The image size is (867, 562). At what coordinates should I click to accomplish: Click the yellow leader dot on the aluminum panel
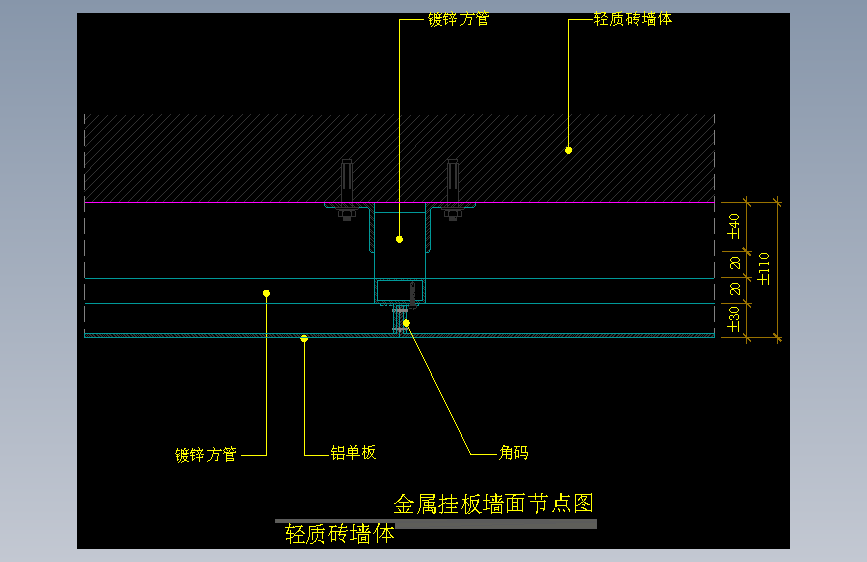[x=304, y=339]
